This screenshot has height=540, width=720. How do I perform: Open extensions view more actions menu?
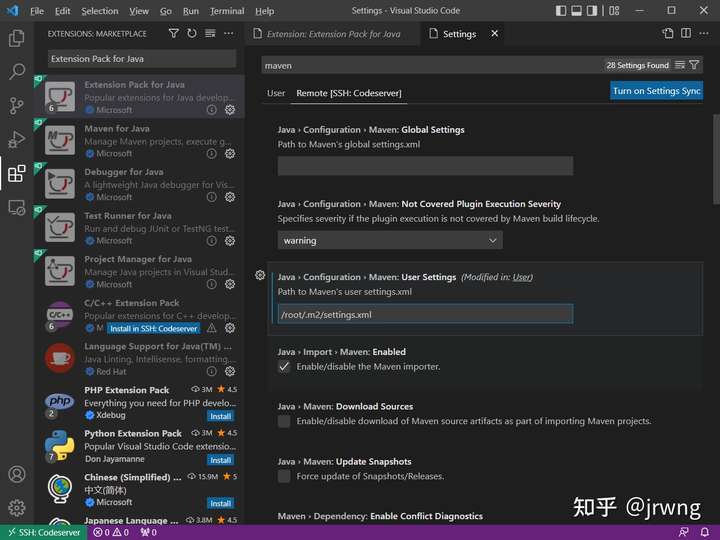click(x=228, y=34)
